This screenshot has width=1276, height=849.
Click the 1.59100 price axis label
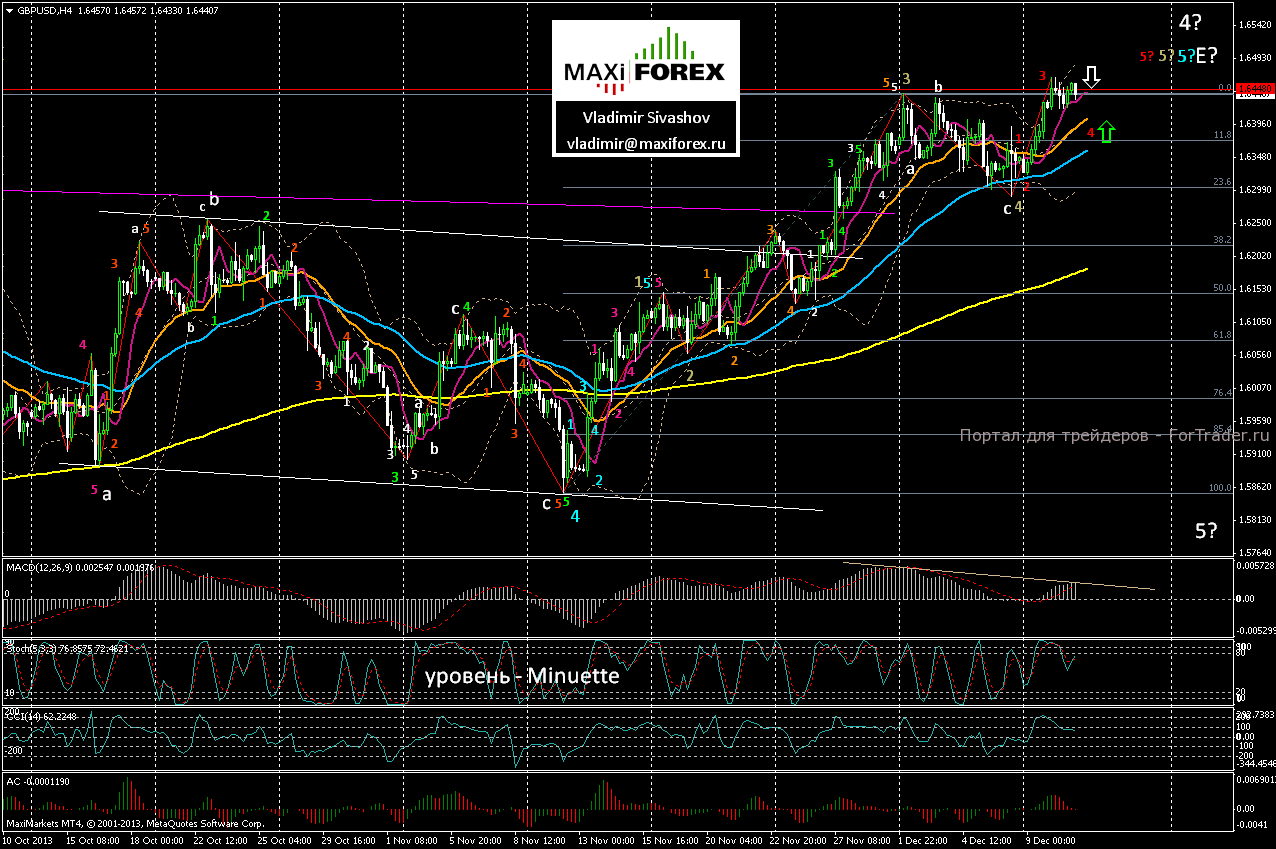click(x=1254, y=453)
